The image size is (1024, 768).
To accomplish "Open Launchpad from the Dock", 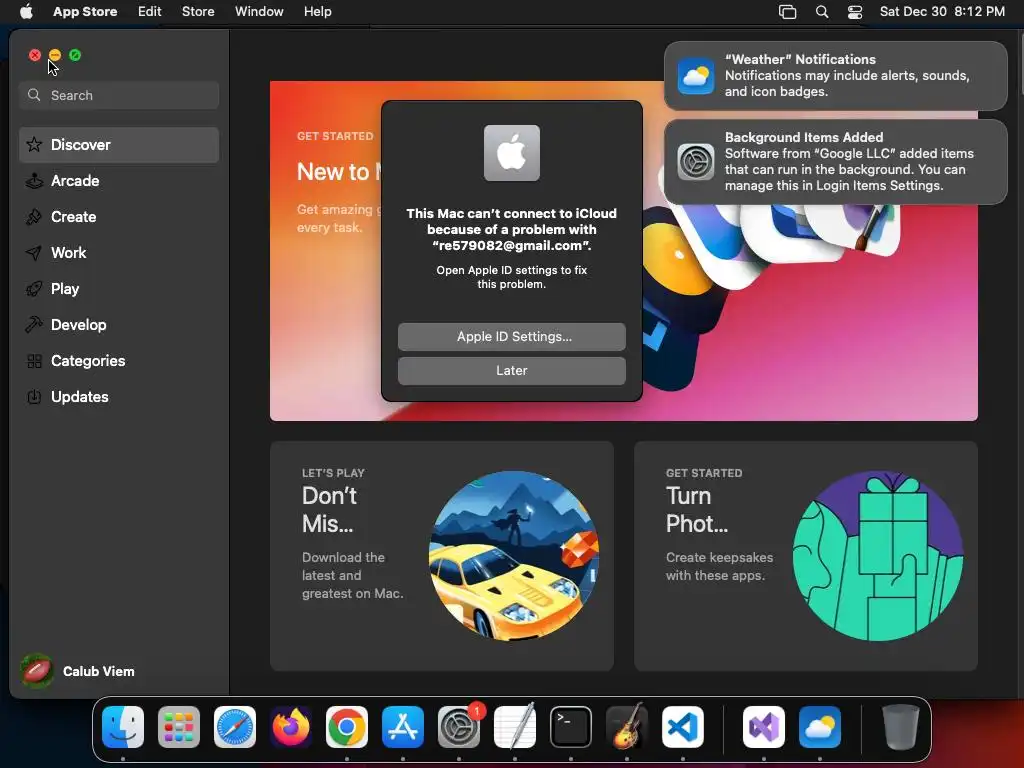I will (x=179, y=727).
